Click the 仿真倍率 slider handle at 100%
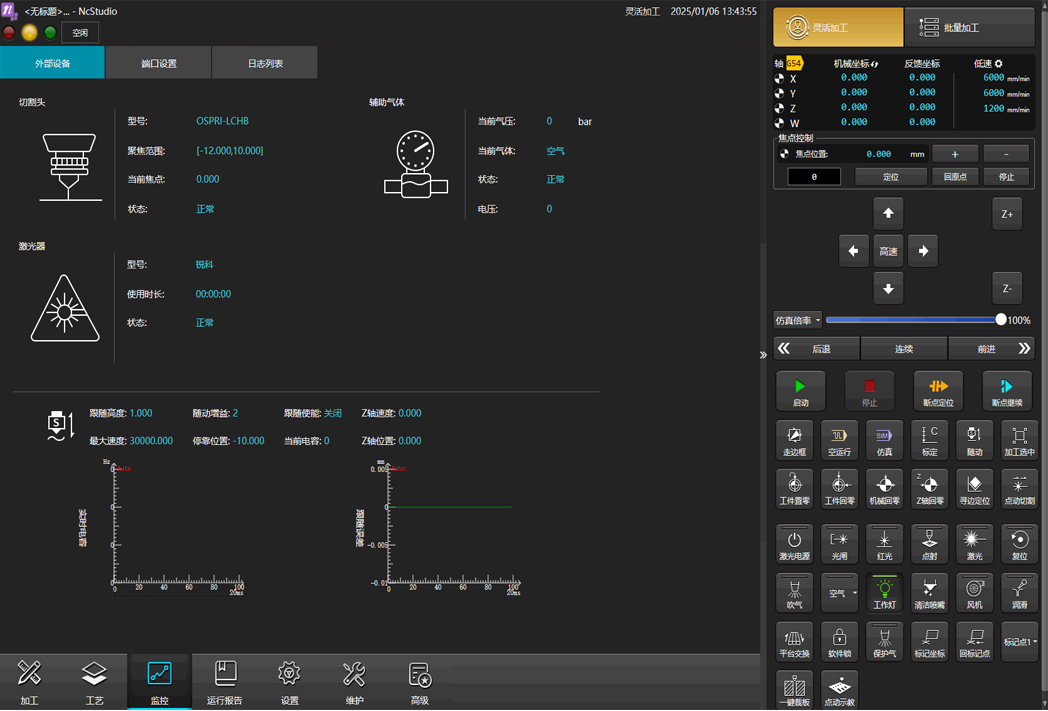Viewport: 1048px width, 711px height. coord(1000,320)
